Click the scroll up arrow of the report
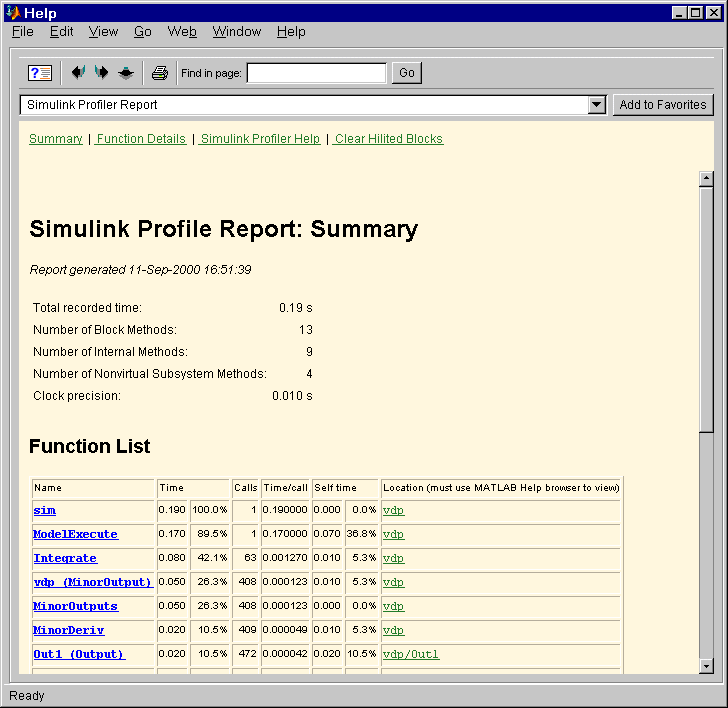Screen dimensions: 728x708 click(x=706, y=179)
